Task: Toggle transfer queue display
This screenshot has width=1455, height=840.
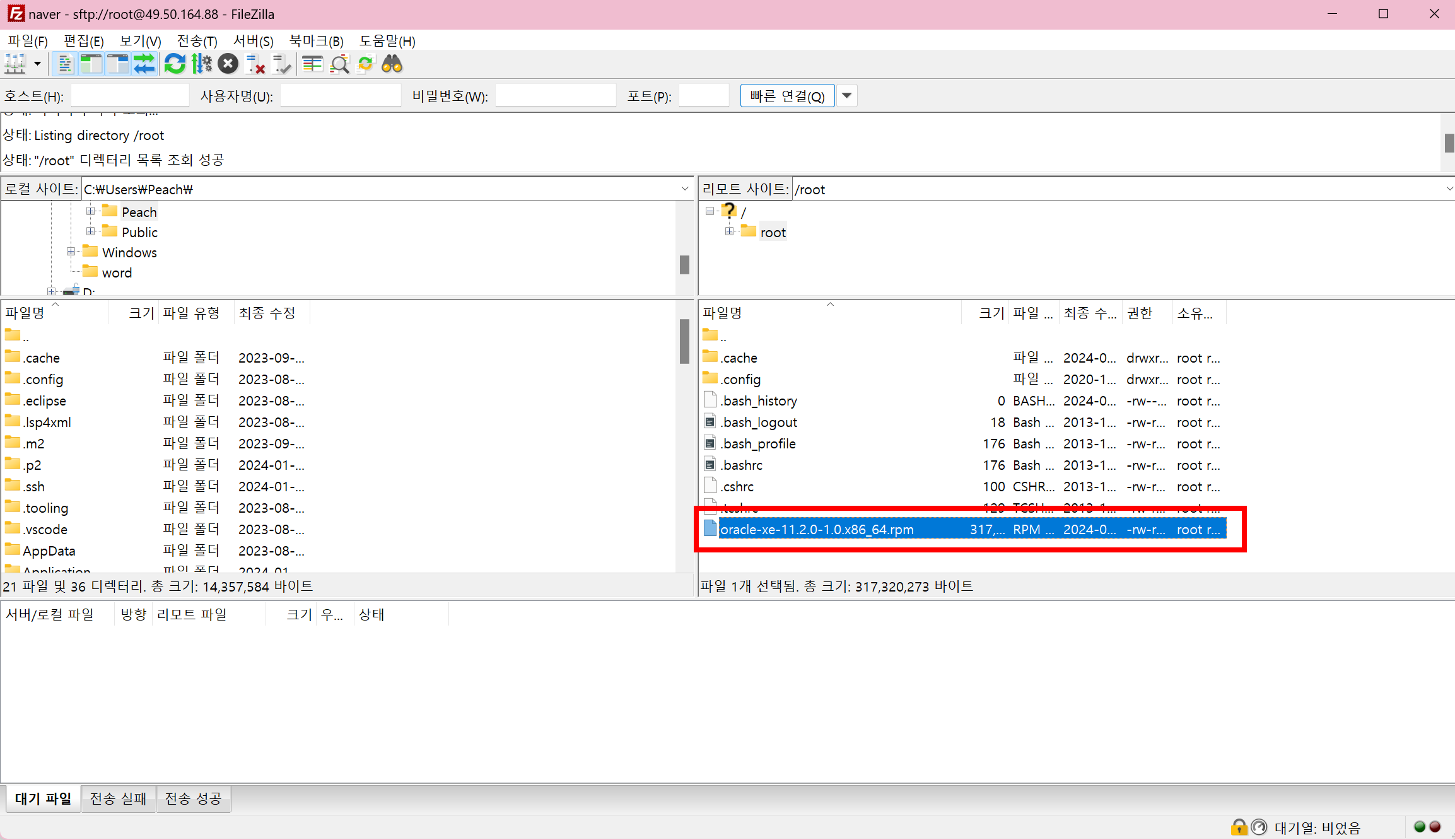Action: tap(144, 64)
